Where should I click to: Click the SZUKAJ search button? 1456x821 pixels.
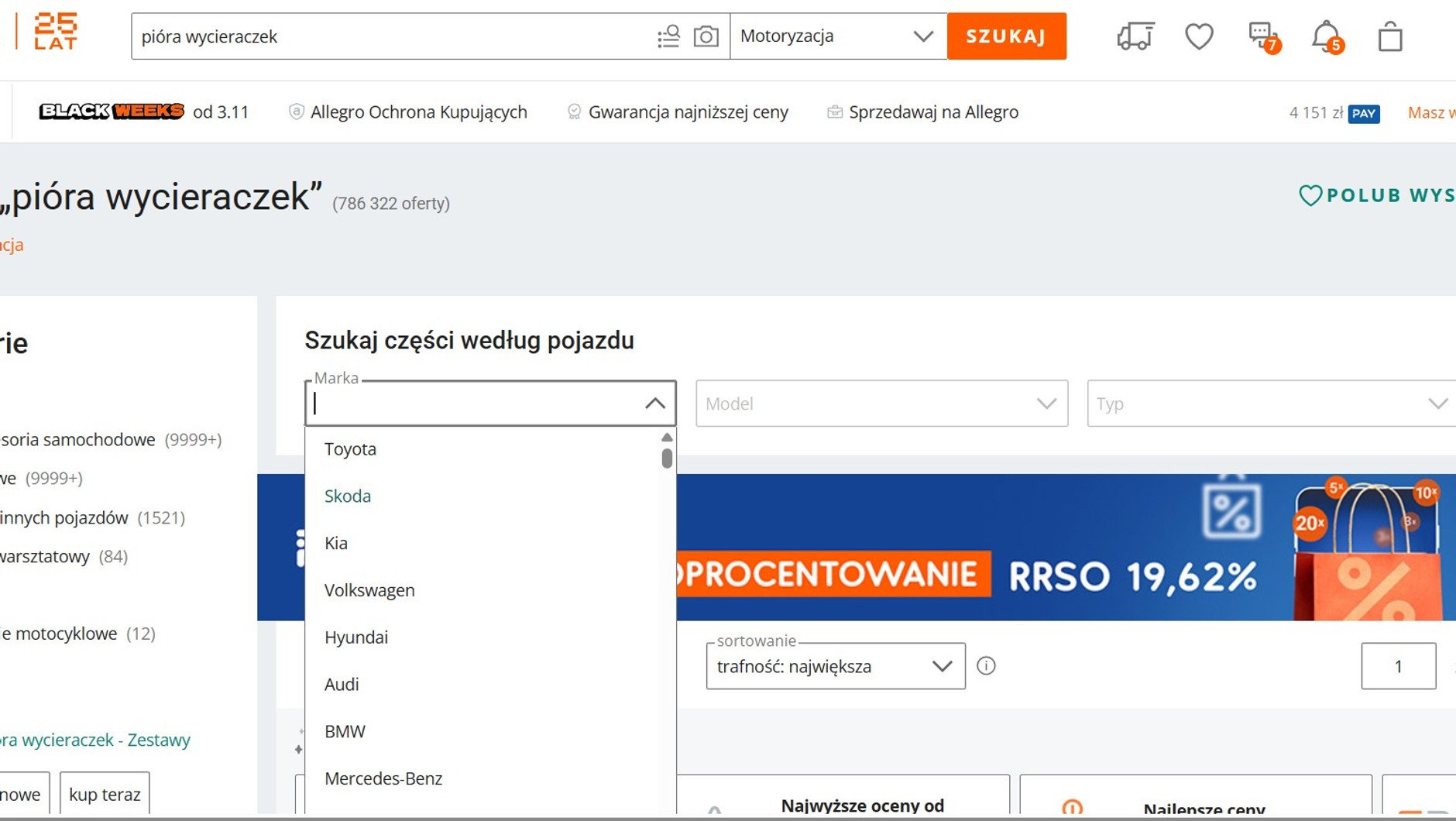tap(1006, 36)
